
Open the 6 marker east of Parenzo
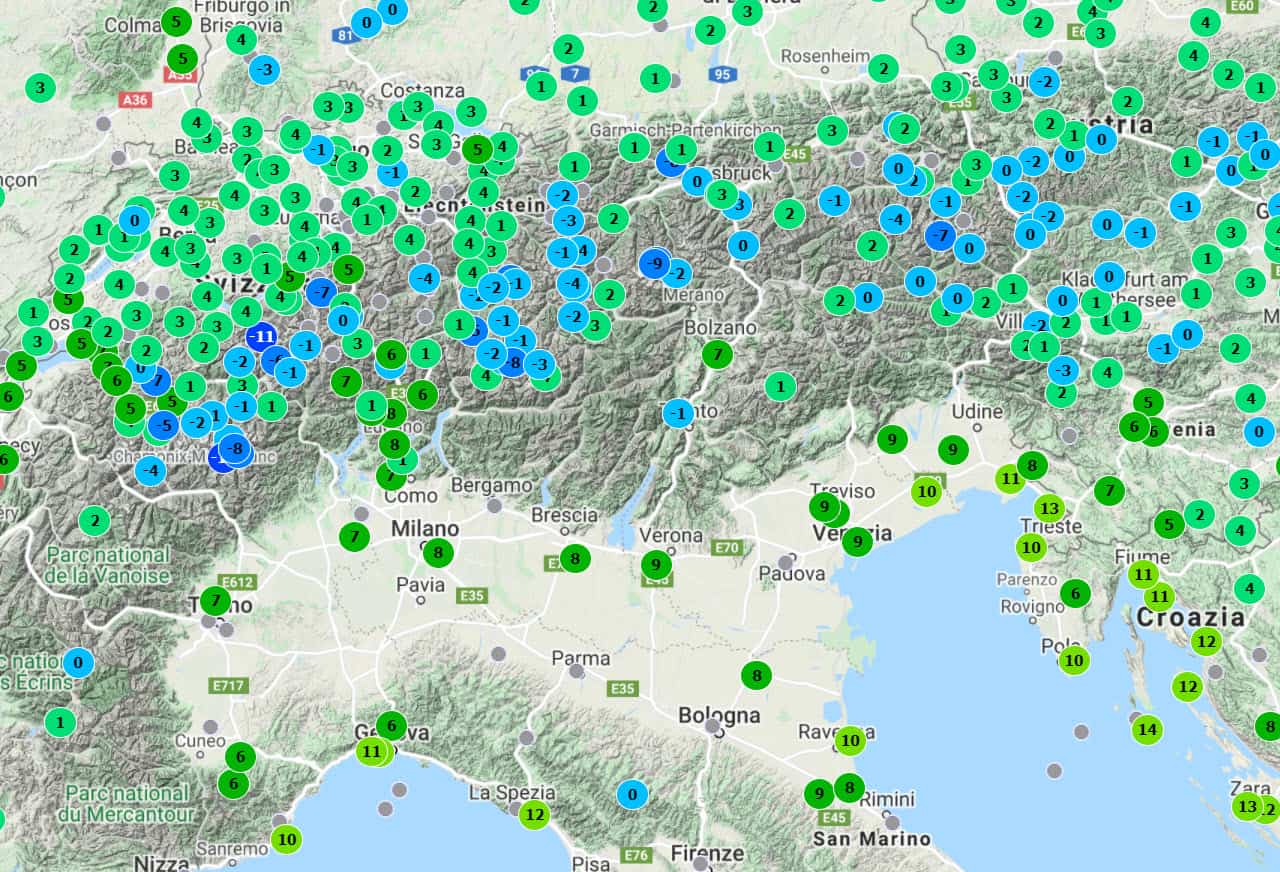tap(1075, 593)
